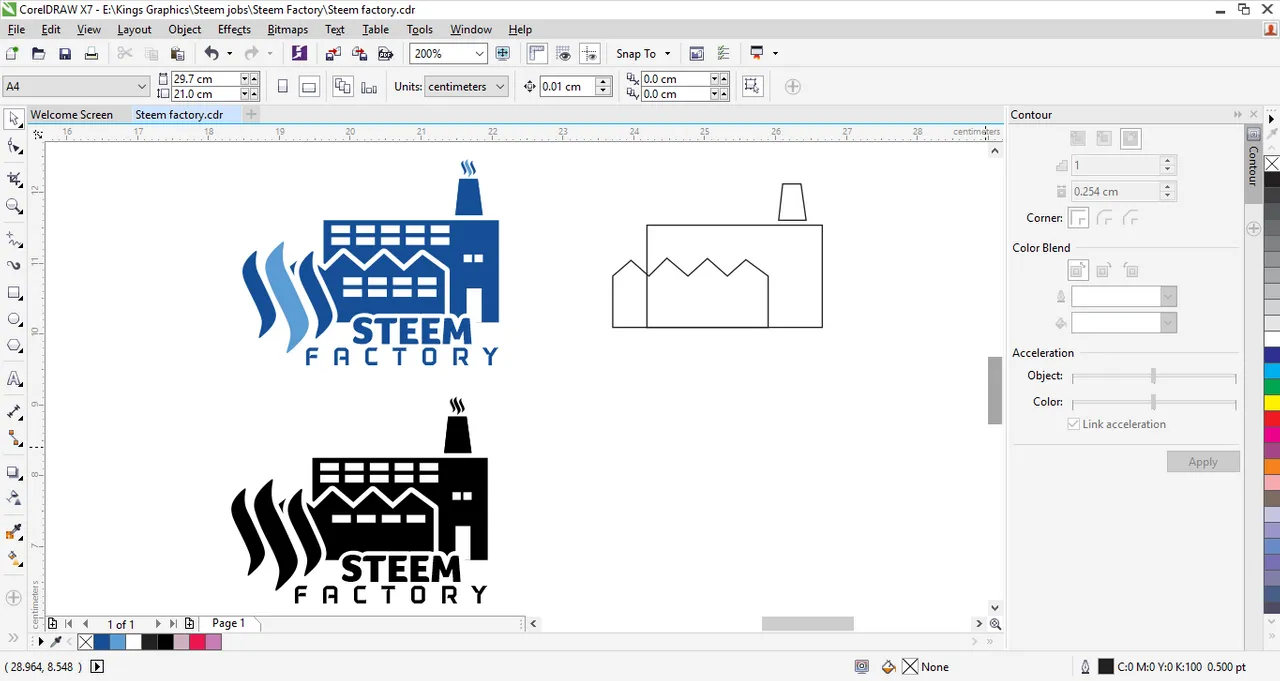
Task: Expand the Snap To dropdown
Action: (x=668, y=54)
